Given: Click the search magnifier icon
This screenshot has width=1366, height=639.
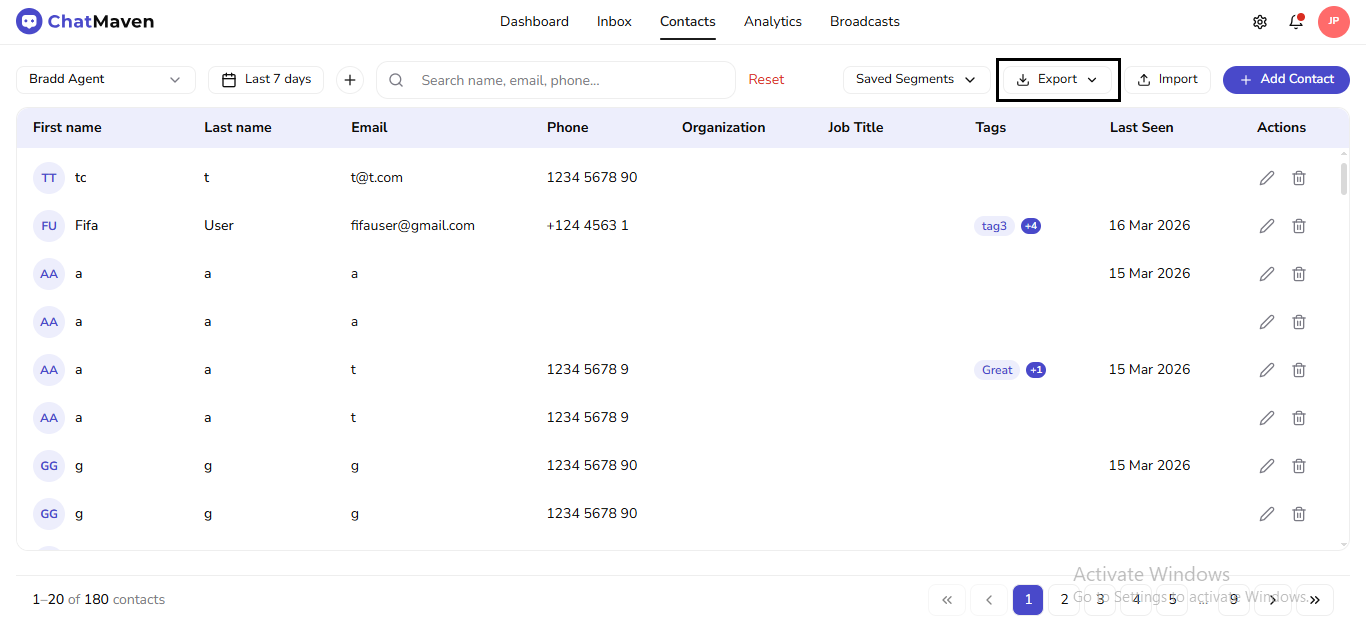Looking at the screenshot, I should click(396, 79).
